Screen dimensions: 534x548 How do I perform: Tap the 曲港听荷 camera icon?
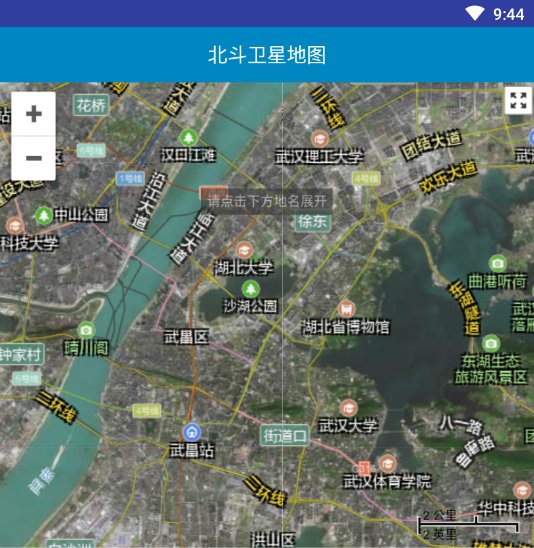tap(498, 264)
